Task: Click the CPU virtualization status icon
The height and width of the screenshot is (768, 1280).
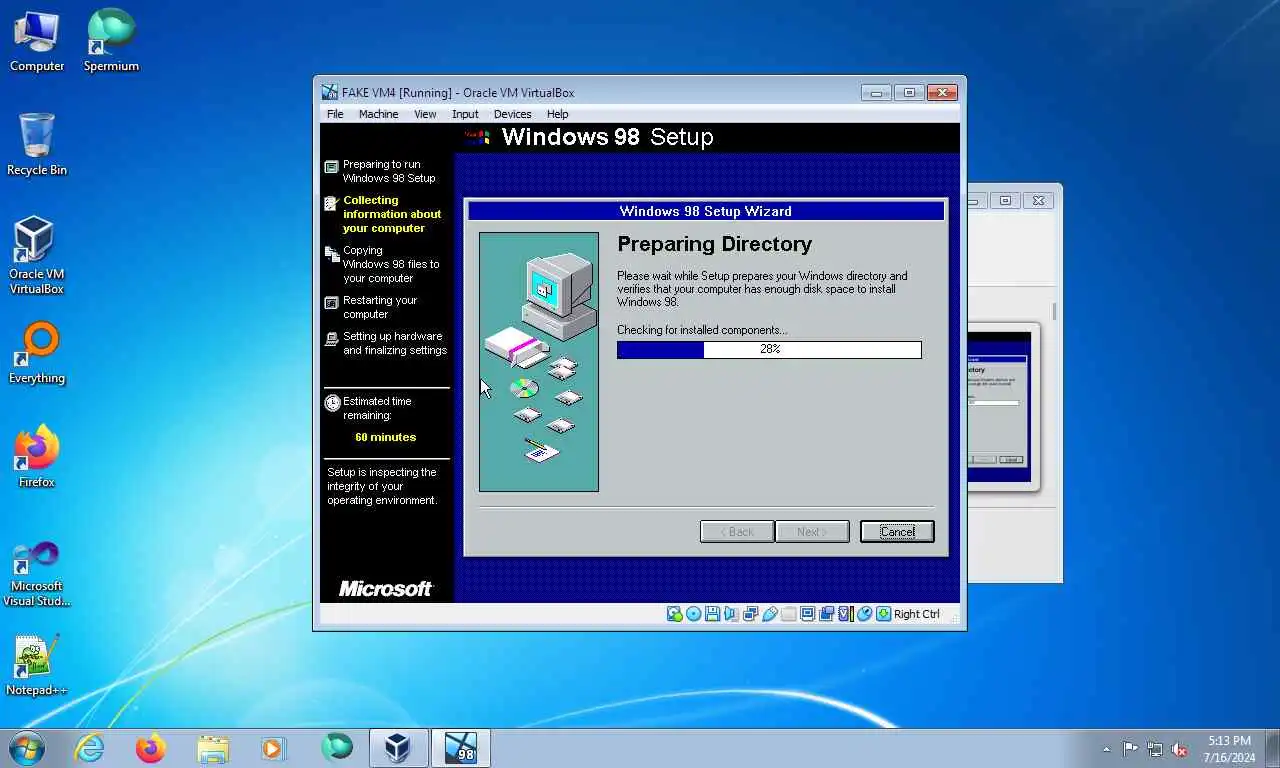Action: [845, 614]
